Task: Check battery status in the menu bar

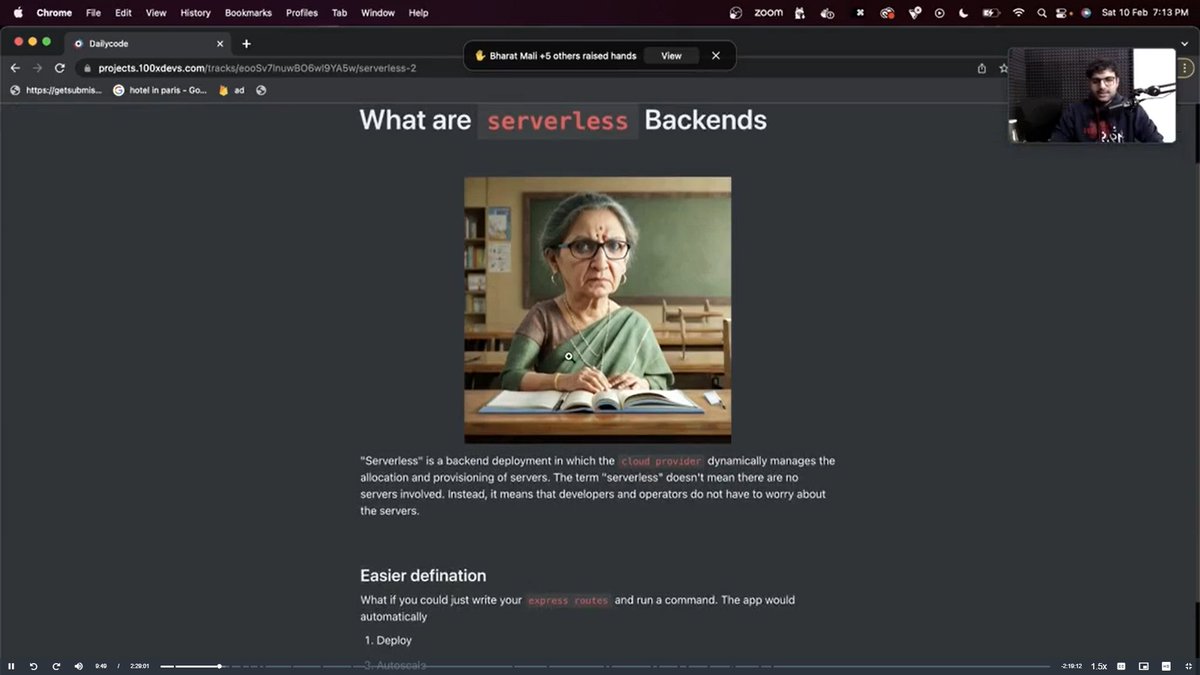Action: coord(990,13)
